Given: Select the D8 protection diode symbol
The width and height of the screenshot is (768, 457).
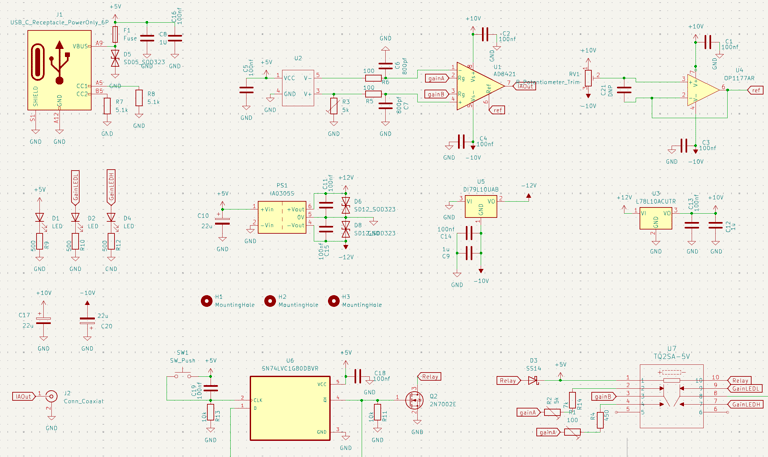Looking at the screenshot, I should (x=346, y=229).
